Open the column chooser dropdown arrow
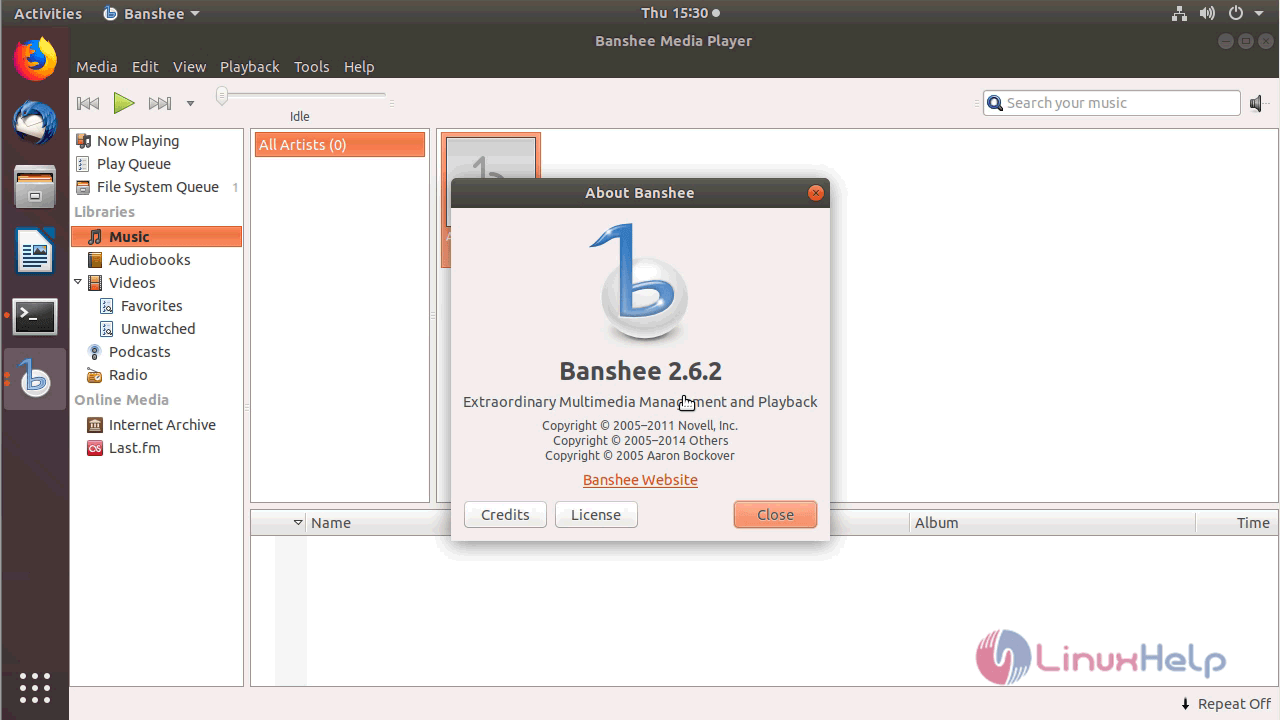The width and height of the screenshot is (1280, 720). pyautogui.click(x=298, y=523)
